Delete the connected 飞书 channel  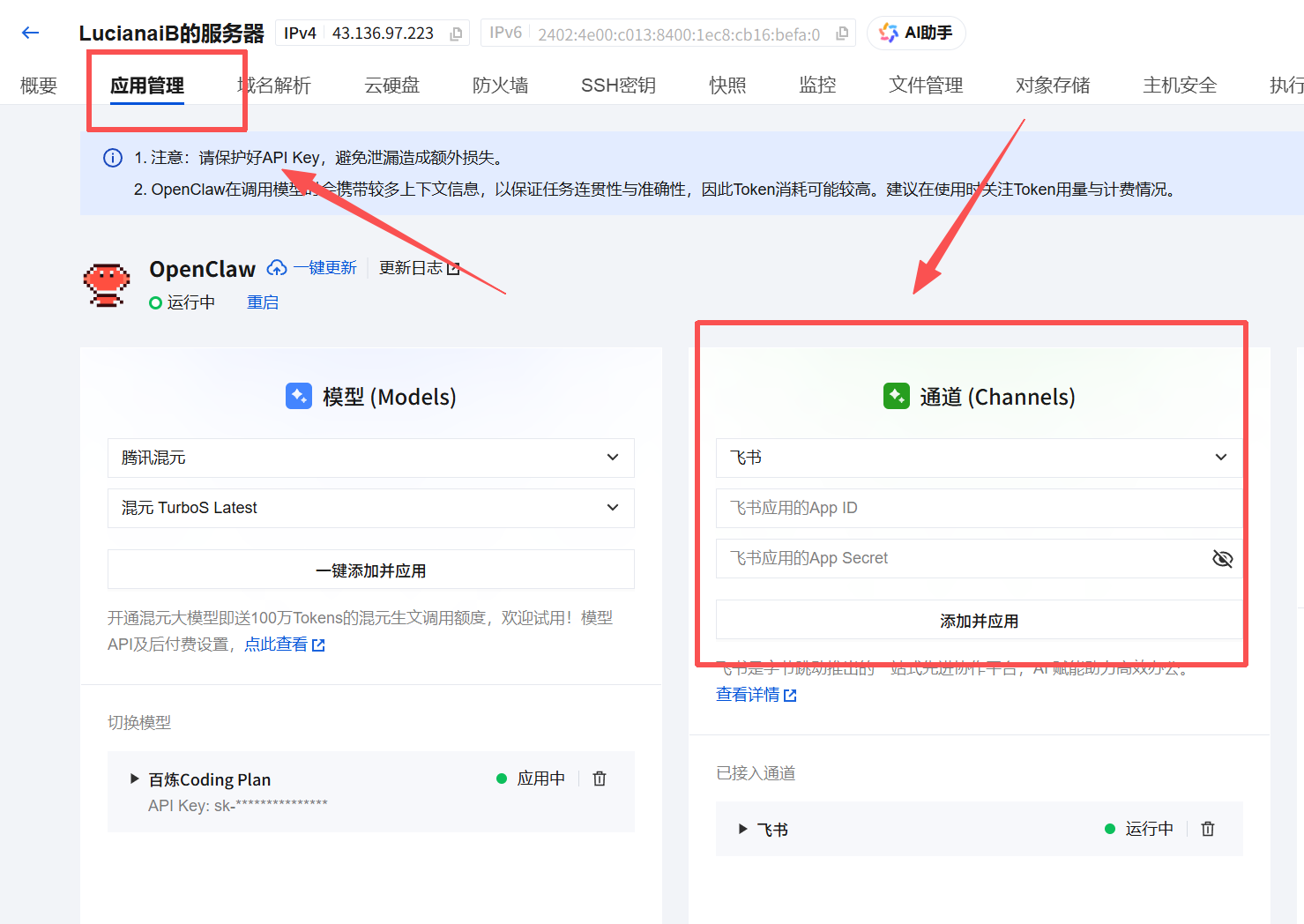1208,829
